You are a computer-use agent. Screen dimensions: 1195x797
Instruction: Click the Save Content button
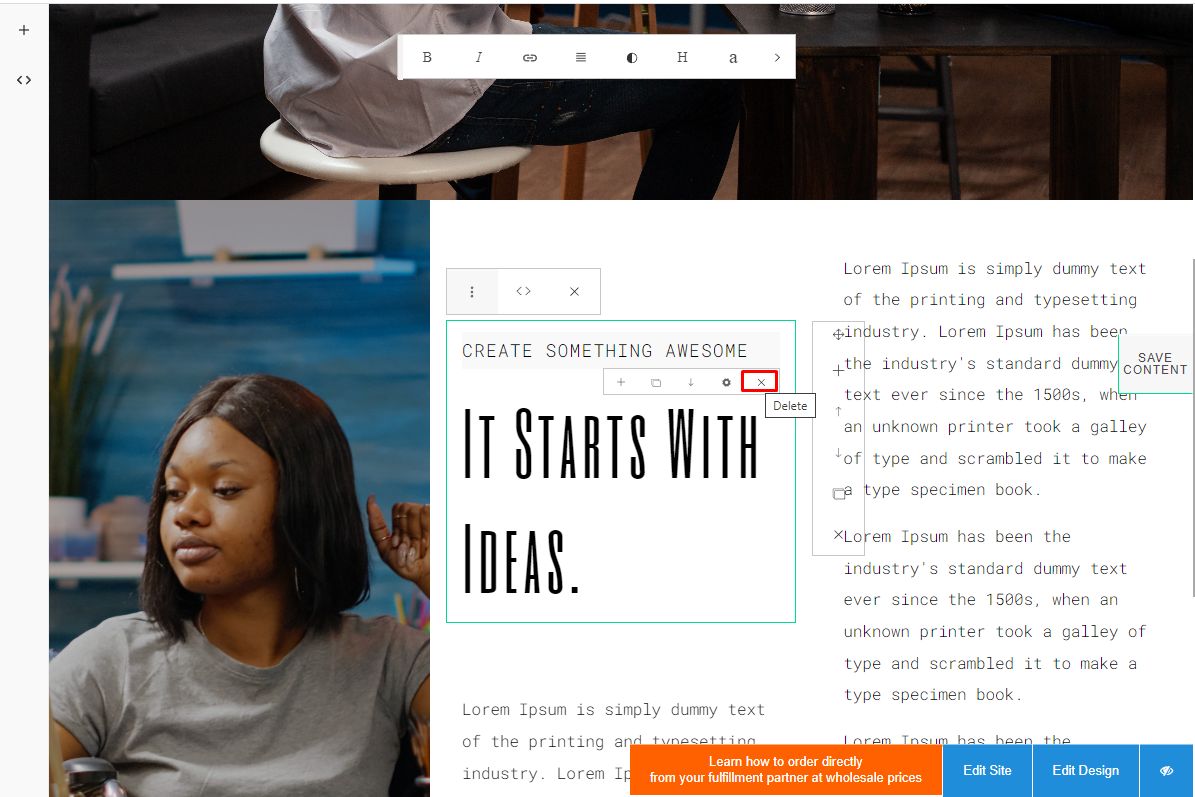(1155, 363)
